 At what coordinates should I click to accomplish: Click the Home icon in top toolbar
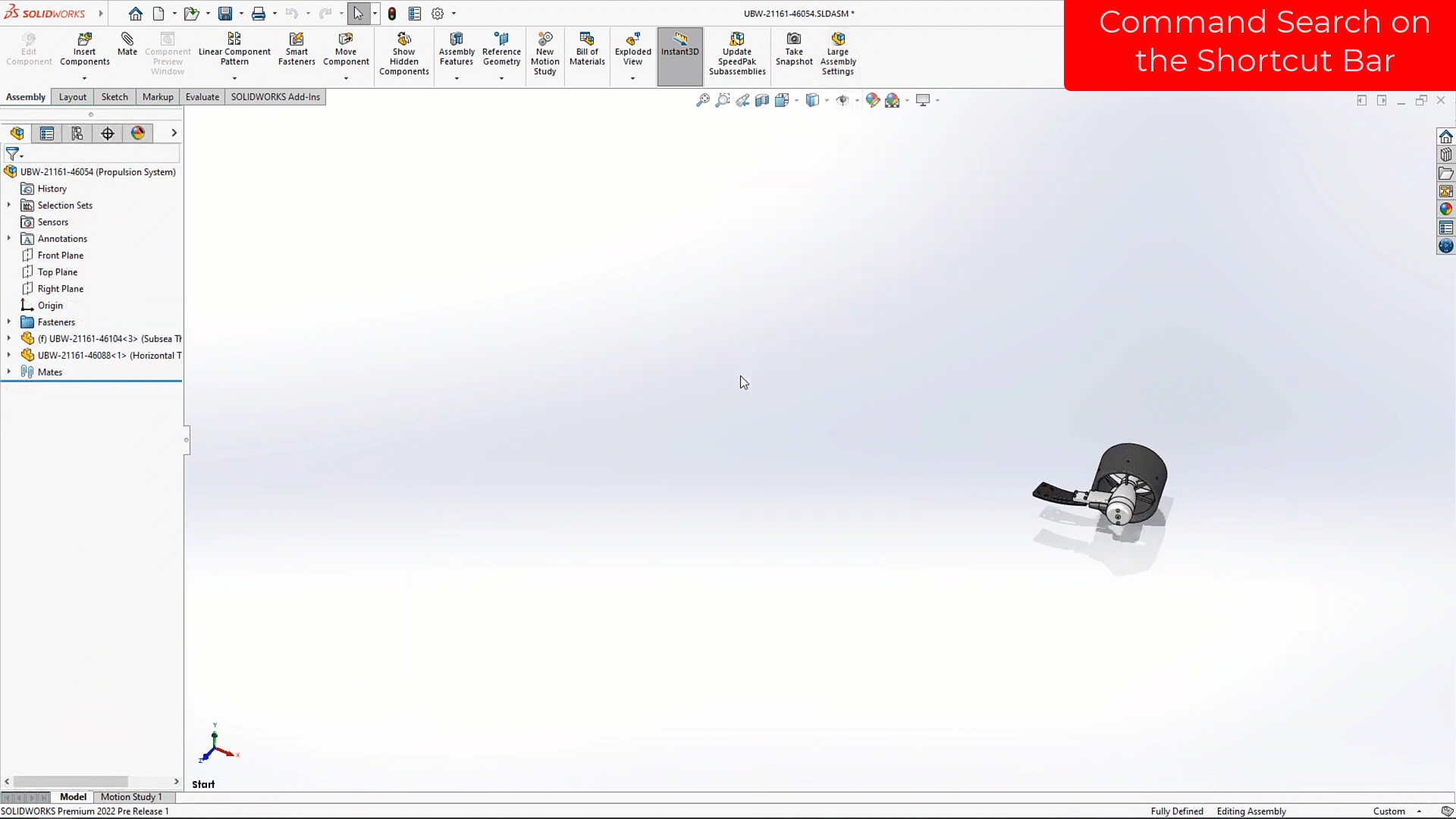pos(136,14)
